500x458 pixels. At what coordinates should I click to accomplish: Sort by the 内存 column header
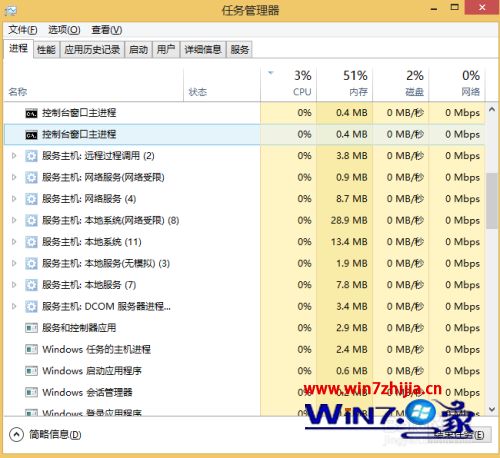(344, 84)
